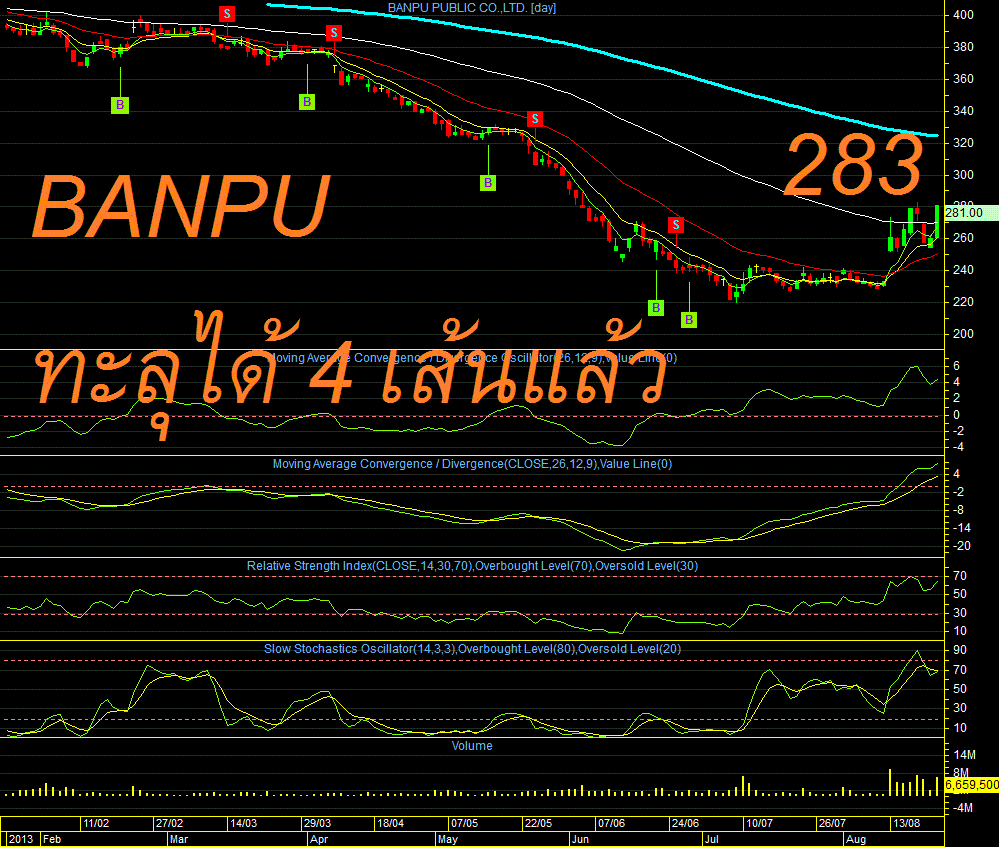Viewport: 999px width, 847px height.
Task: Click the B buy marker in late March
Action: (307, 101)
